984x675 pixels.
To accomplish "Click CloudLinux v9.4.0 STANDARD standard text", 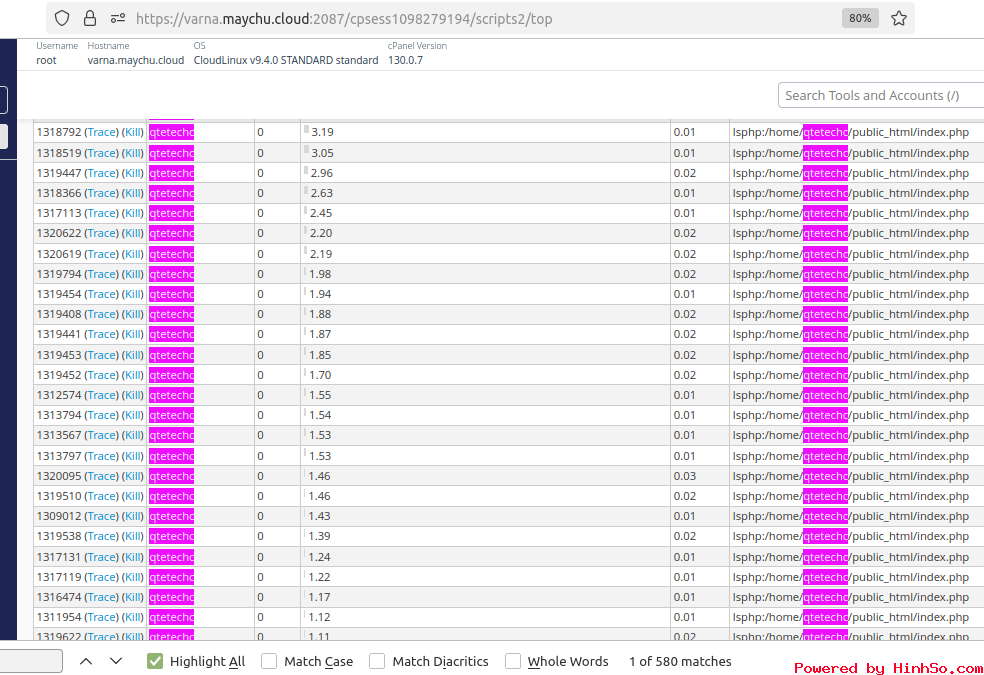I will (x=286, y=60).
